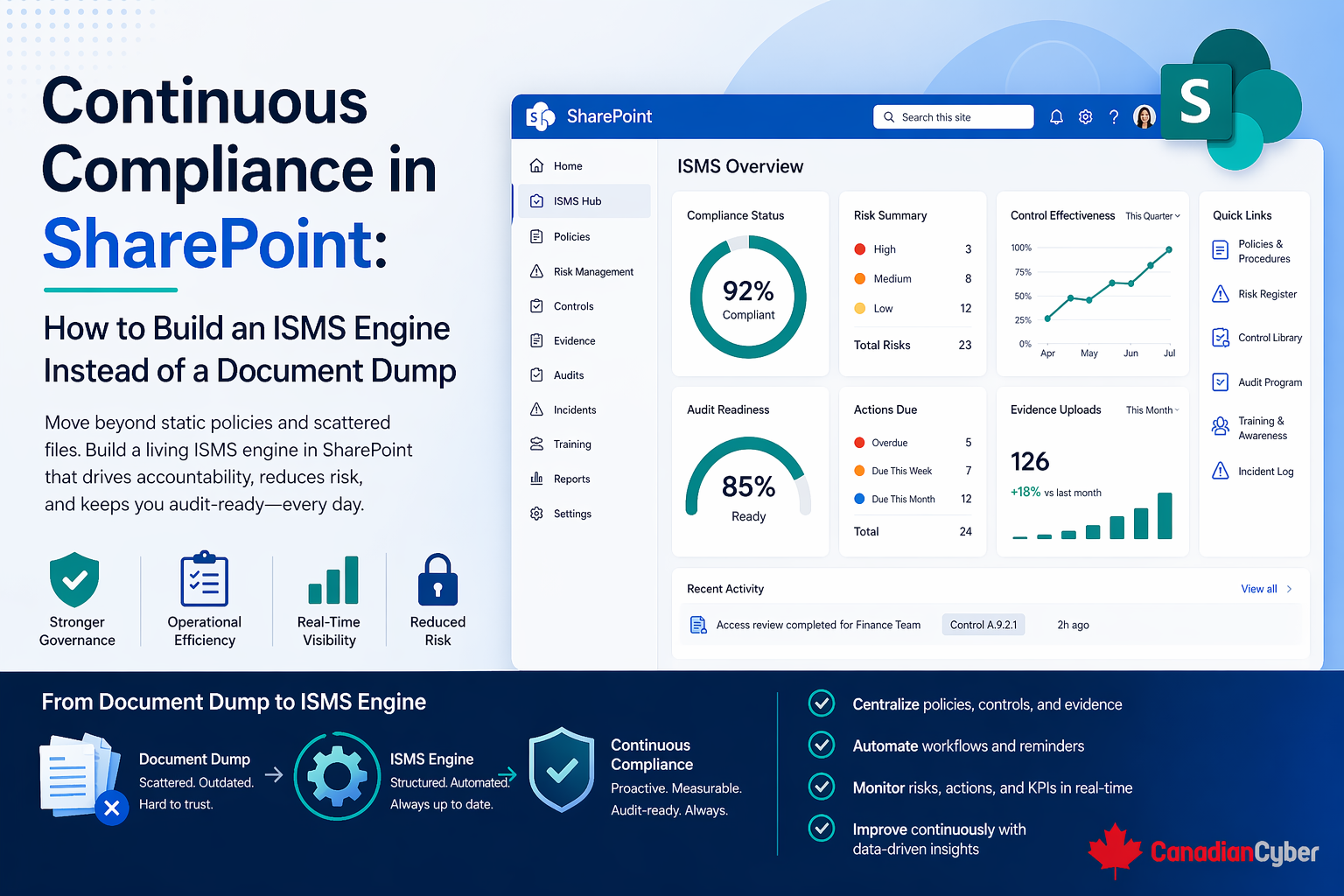Screen dimensions: 1344x896
Task: Click the Incident Log warning icon
Action: pyautogui.click(x=1220, y=472)
